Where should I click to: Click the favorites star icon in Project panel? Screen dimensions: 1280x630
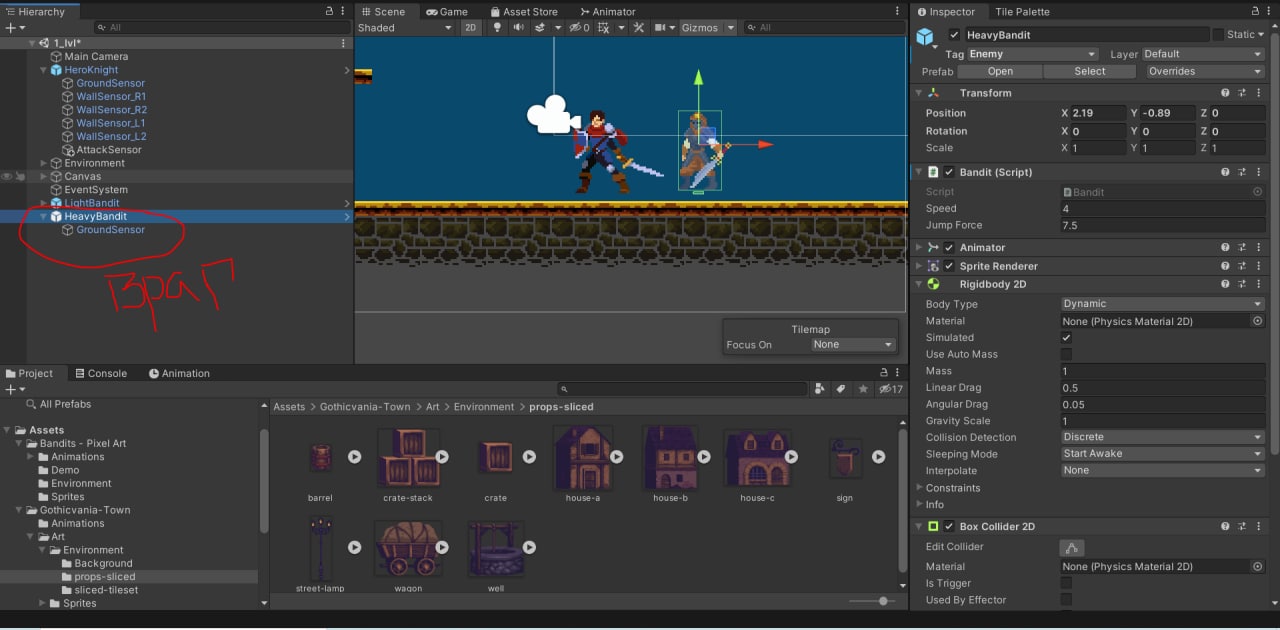[x=863, y=389]
